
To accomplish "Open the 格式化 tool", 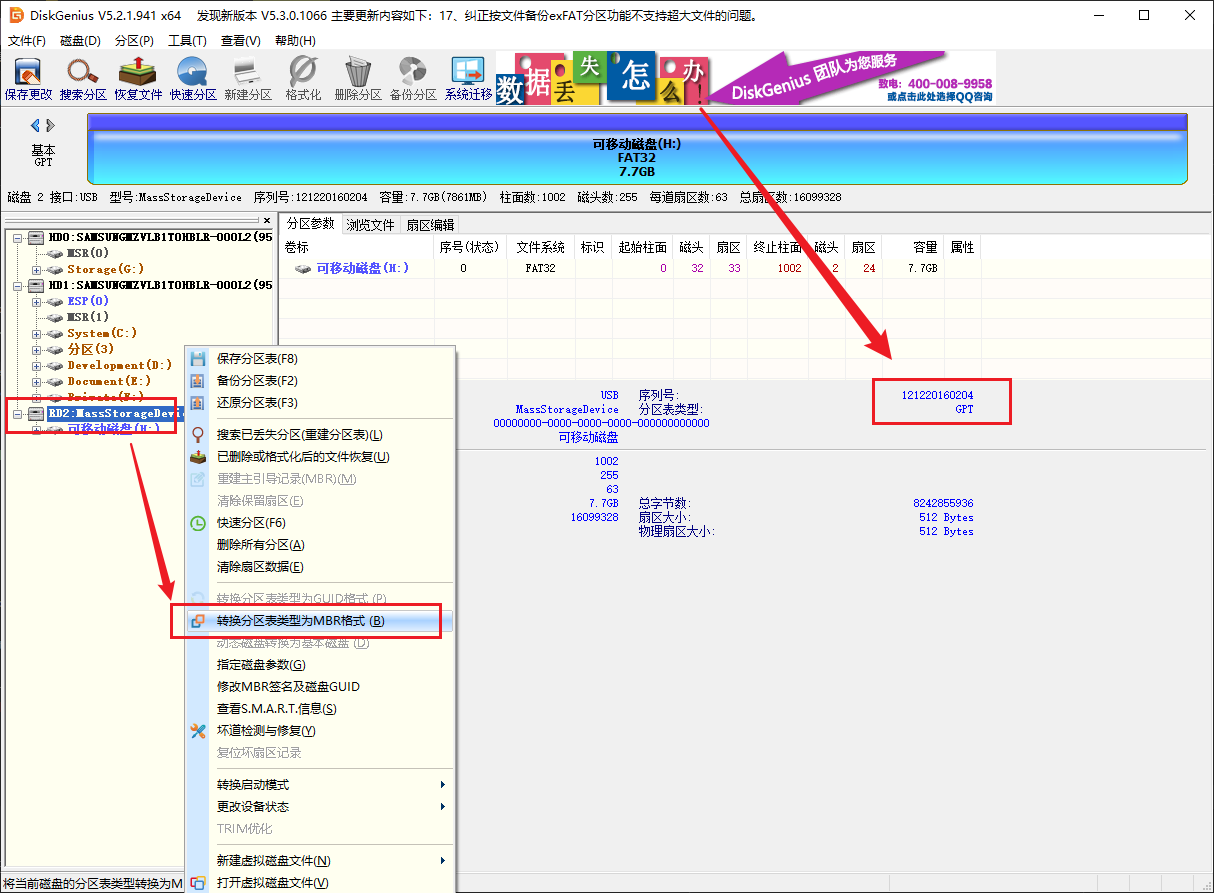I will click(302, 77).
